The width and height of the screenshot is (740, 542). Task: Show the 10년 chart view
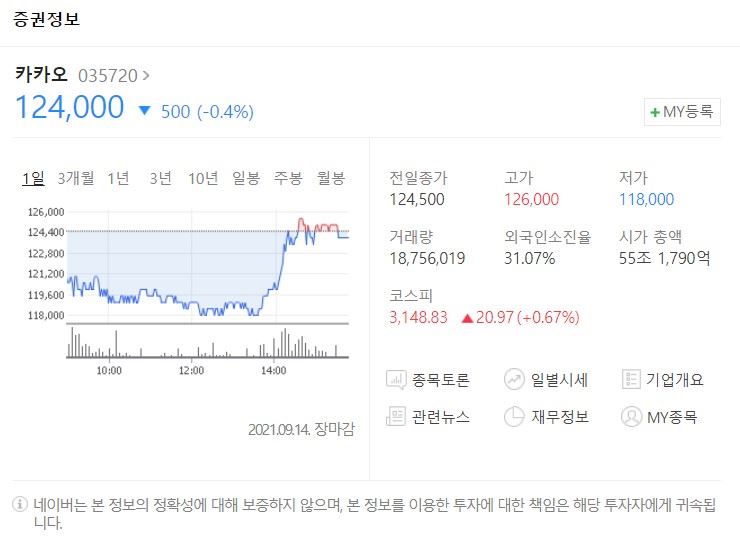click(x=202, y=178)
